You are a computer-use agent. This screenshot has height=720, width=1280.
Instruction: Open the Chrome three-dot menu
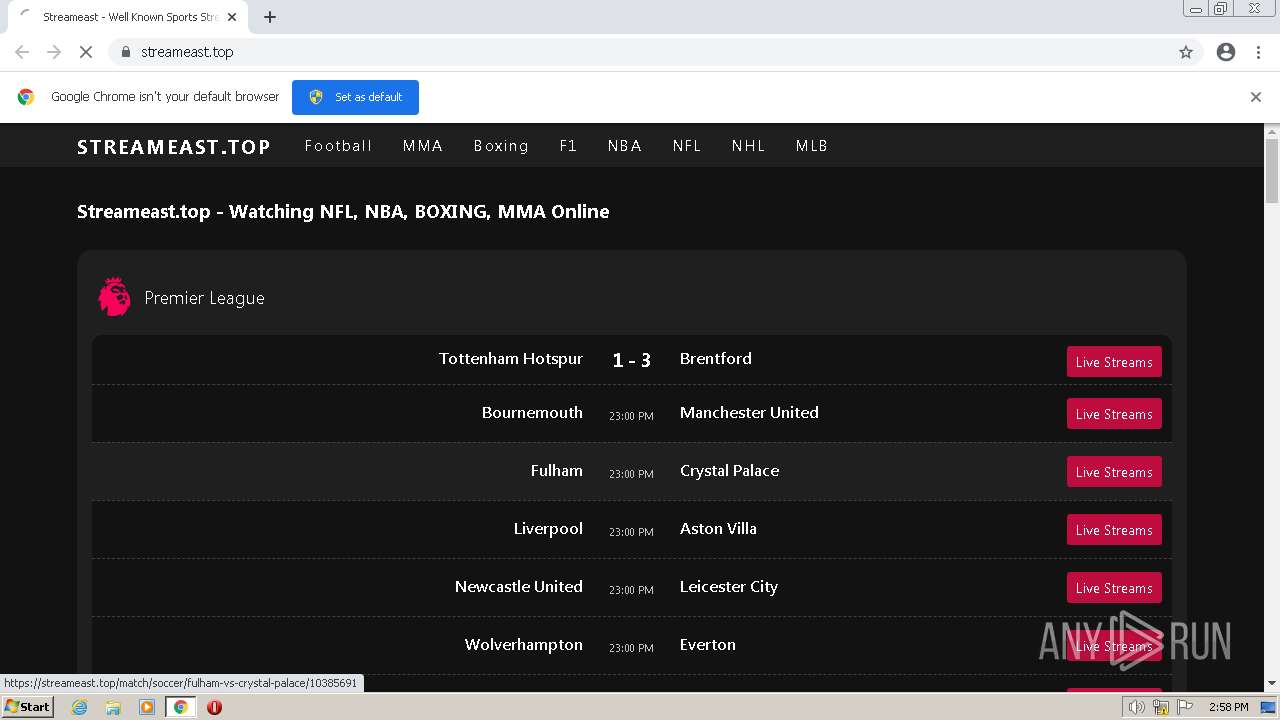tap(1258, 52)
